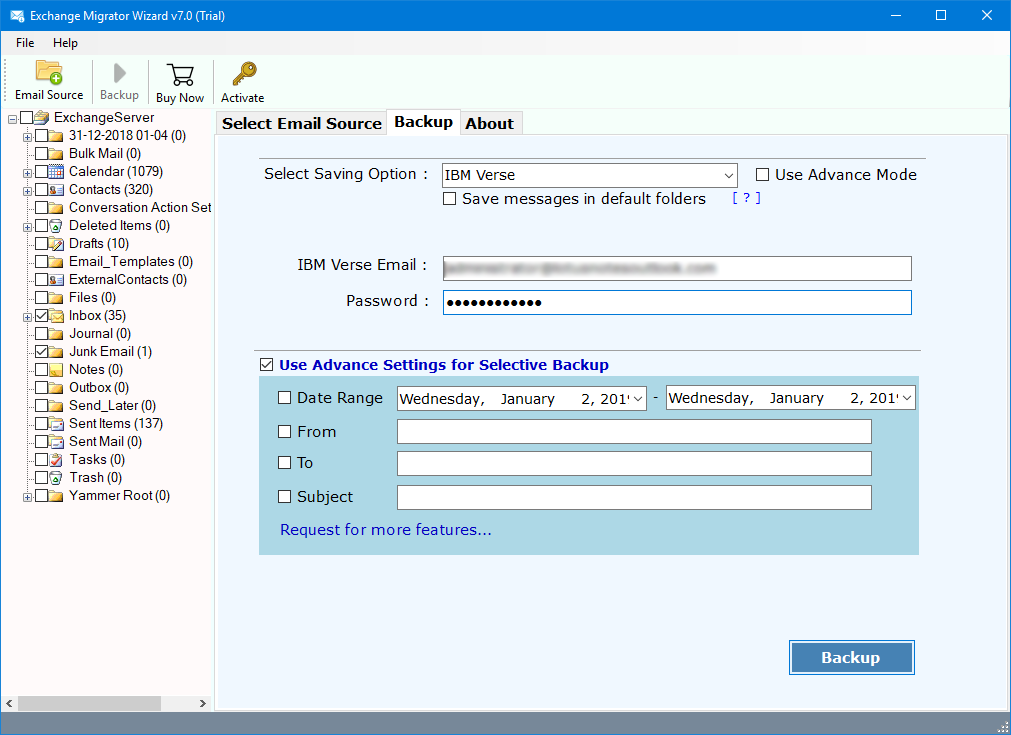Image resolution: width=1011 pixels, height=735 pixels.
Task: Click the Subject filter text field
Action: 634,497
